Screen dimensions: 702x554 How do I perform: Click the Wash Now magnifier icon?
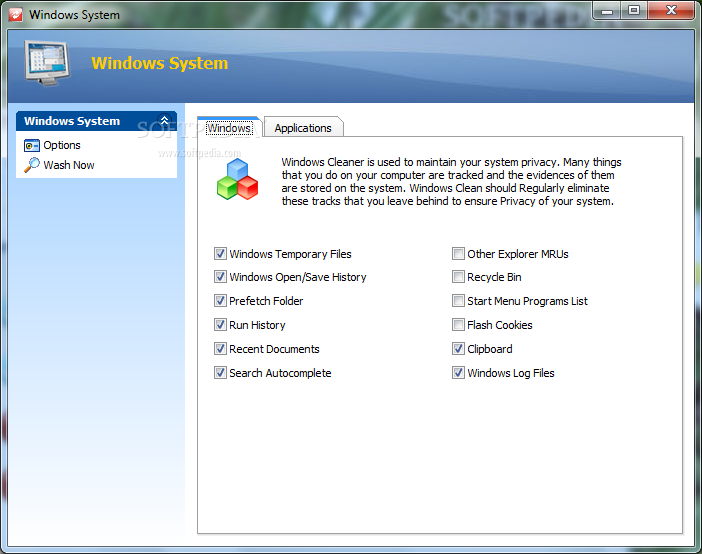coord(32,165)
